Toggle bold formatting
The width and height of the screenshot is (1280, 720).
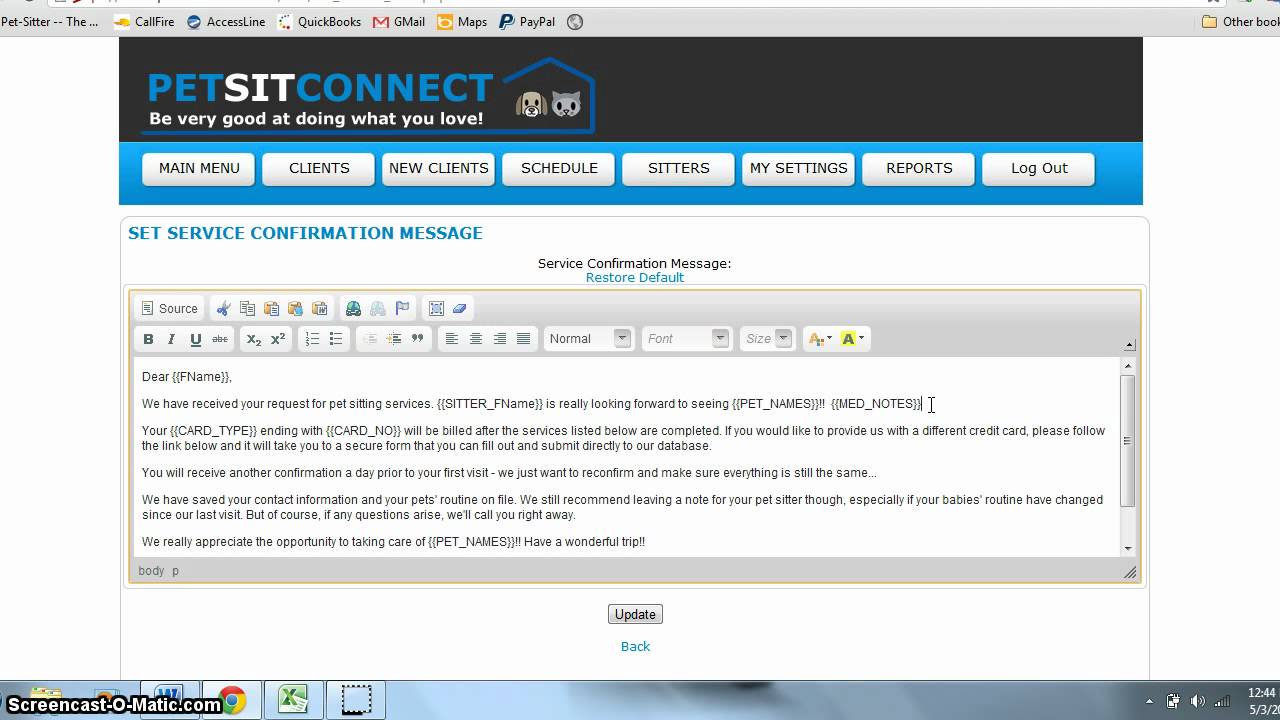[148, 339]
